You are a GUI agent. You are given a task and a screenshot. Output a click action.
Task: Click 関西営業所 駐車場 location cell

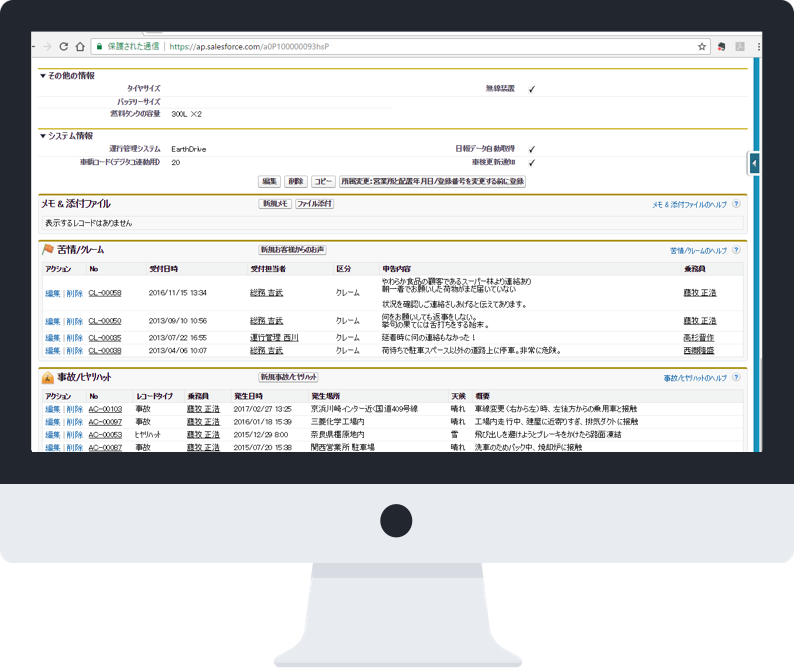point(342,447)
